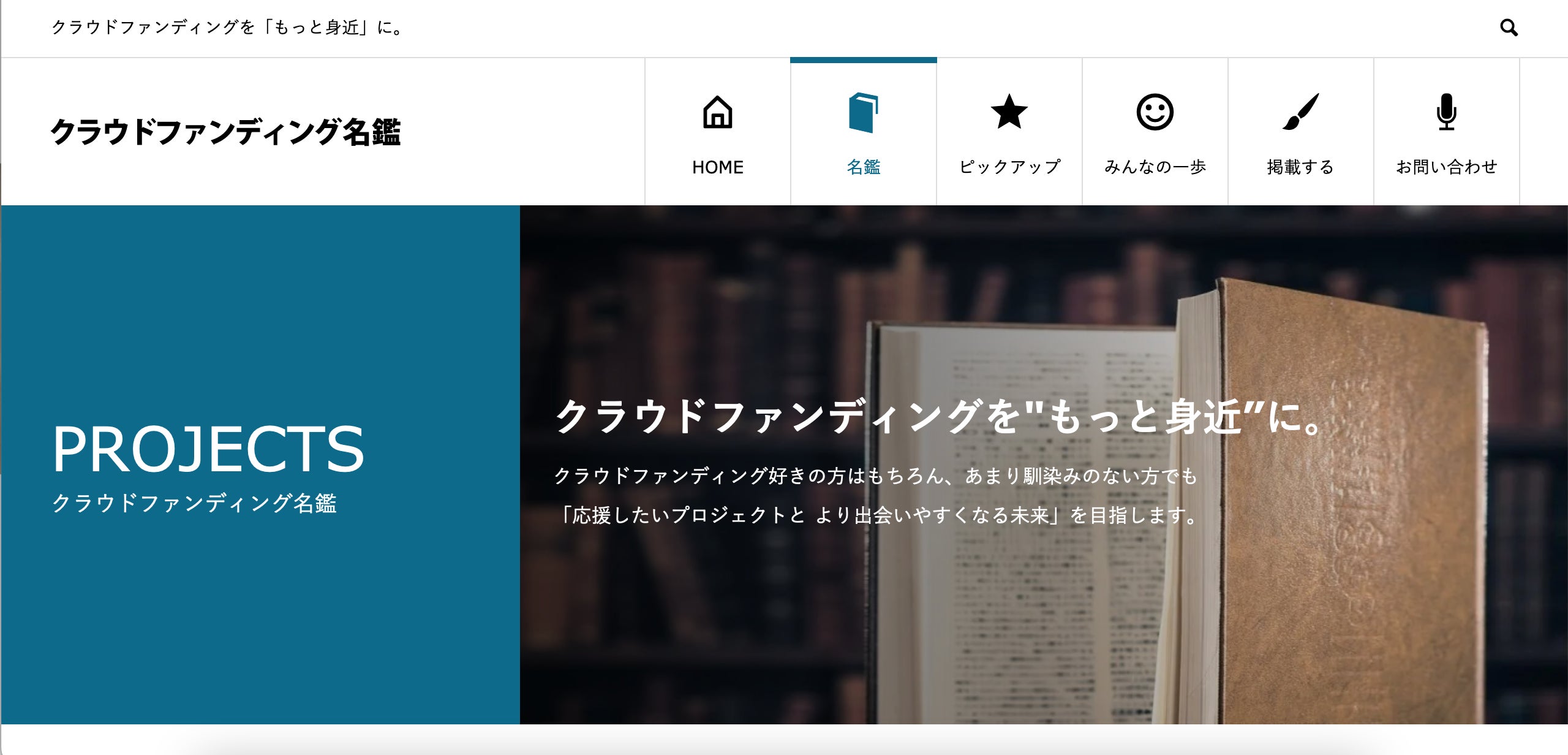Click the star ピックアップ icon
1568x755 pixels.
pos(1009,112)
